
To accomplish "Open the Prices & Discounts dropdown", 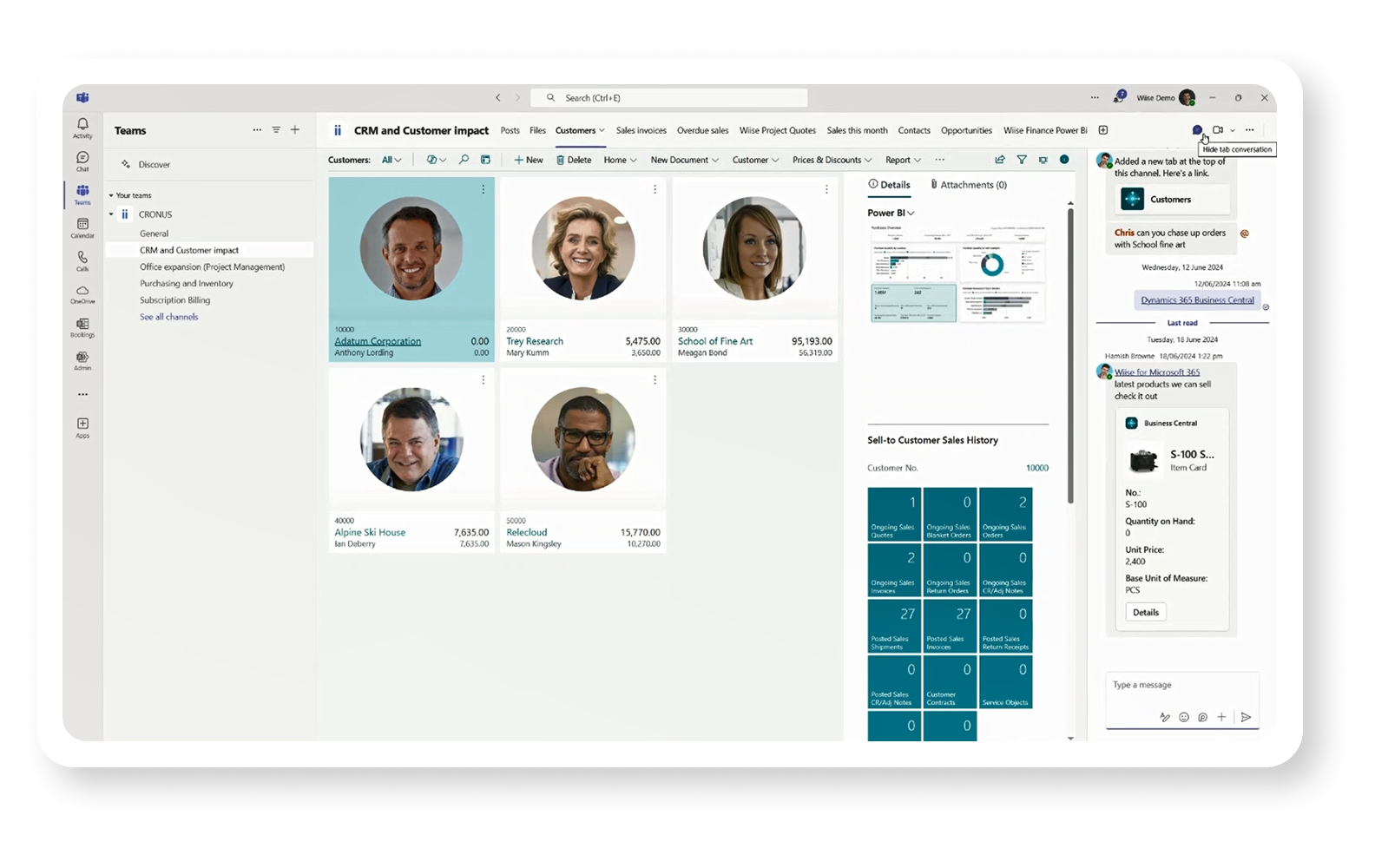I will 832,160.
